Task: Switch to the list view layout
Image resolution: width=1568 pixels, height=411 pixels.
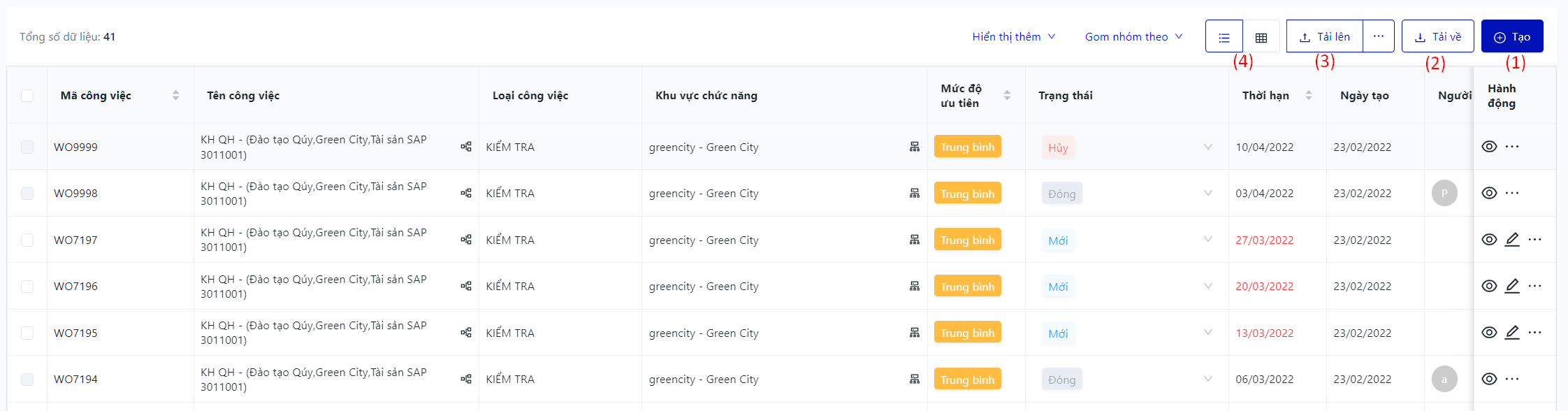Action: coord(1224,37)
